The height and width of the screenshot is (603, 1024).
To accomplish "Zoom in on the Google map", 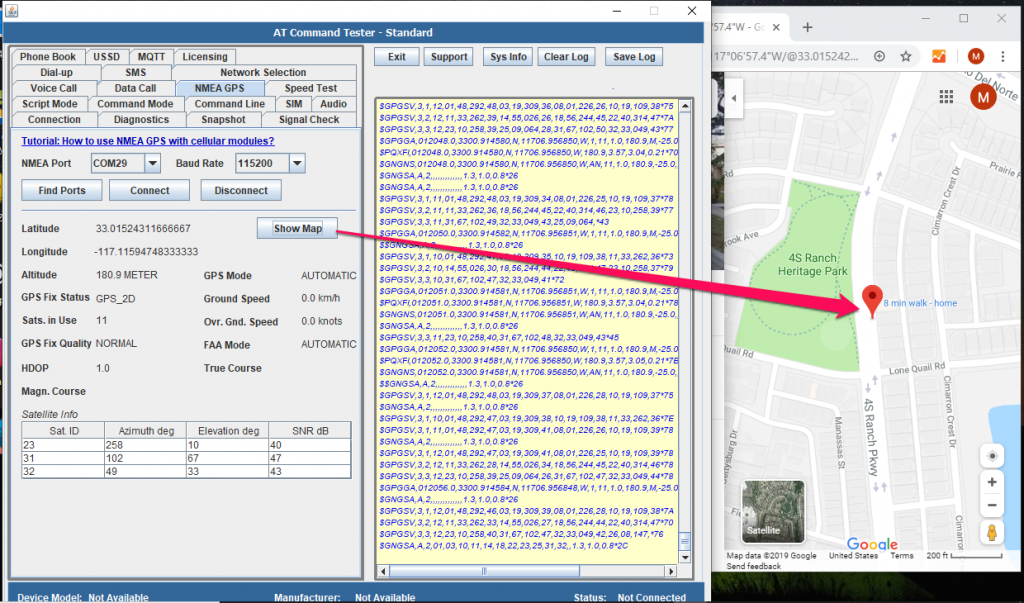I will pos(992,483).
